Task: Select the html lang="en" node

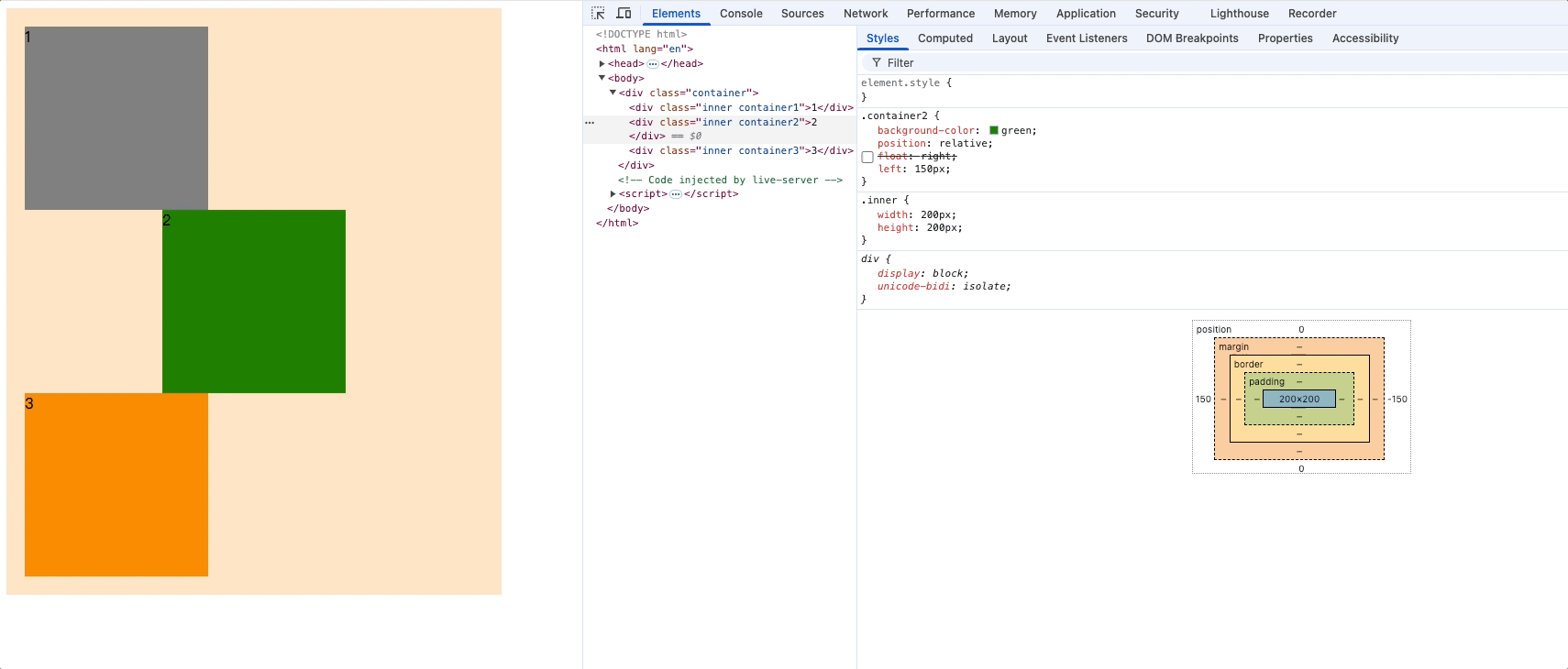Action: pyautogui.click(x=645, y=49)
